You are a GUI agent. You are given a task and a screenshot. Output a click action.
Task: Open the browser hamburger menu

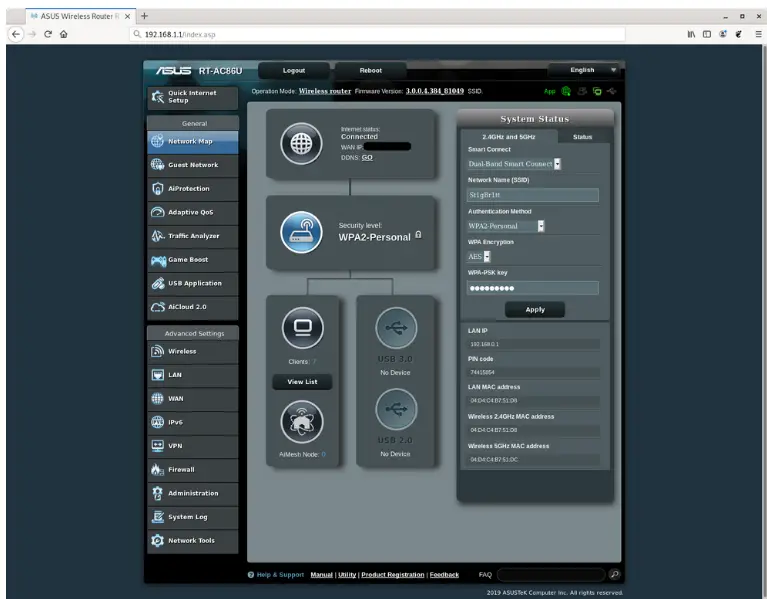758,34
